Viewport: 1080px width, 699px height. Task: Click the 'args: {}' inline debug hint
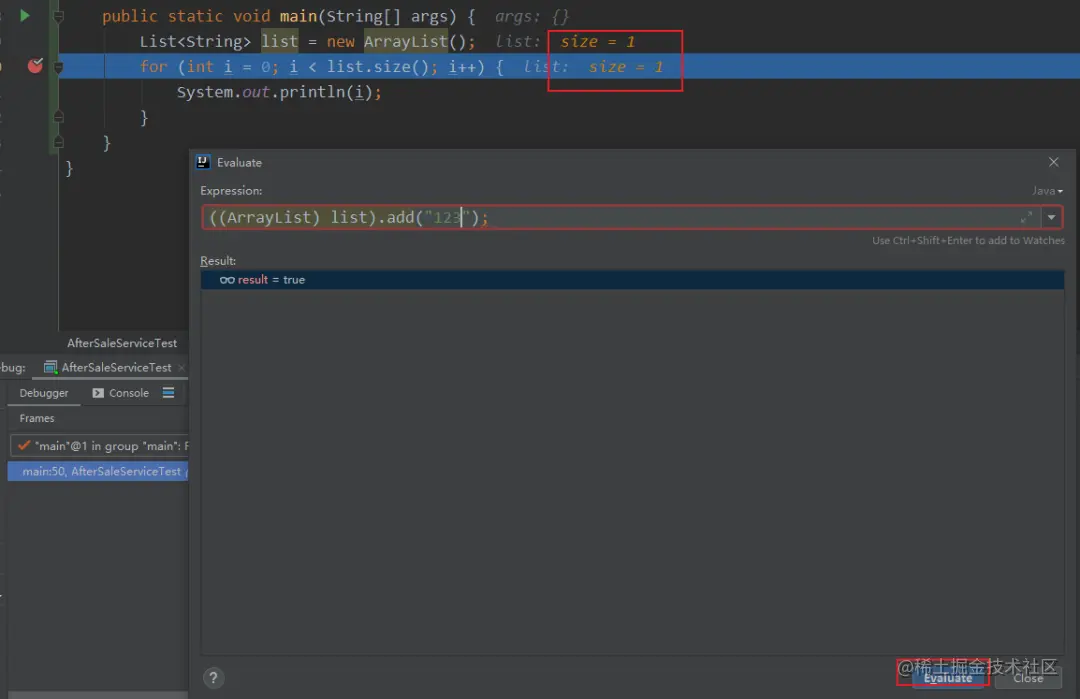click(x=532, y=16)
